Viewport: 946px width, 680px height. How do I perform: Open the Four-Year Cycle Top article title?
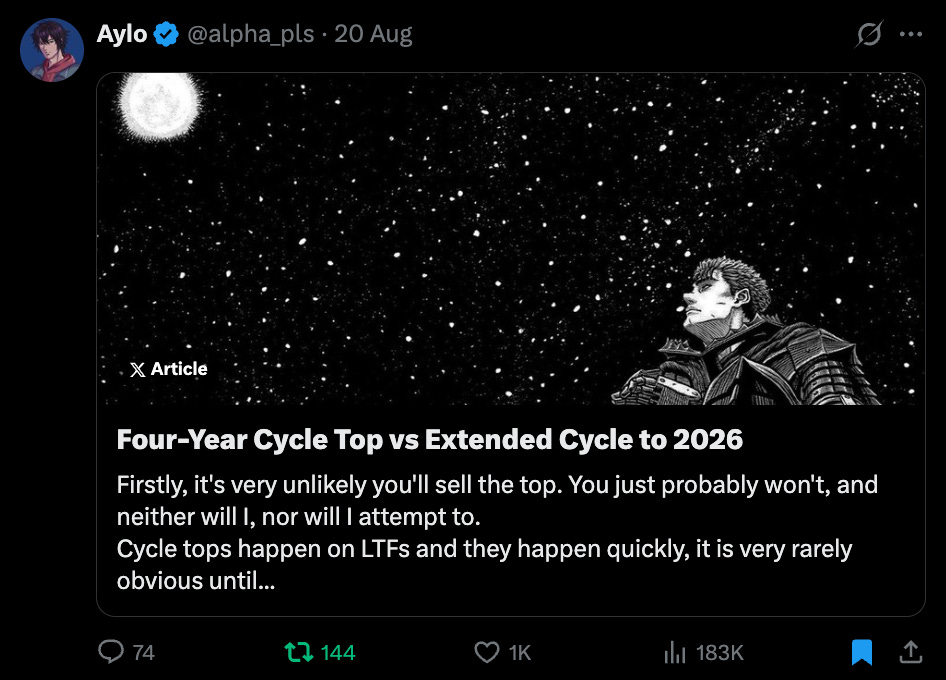[x=430, y=439]
